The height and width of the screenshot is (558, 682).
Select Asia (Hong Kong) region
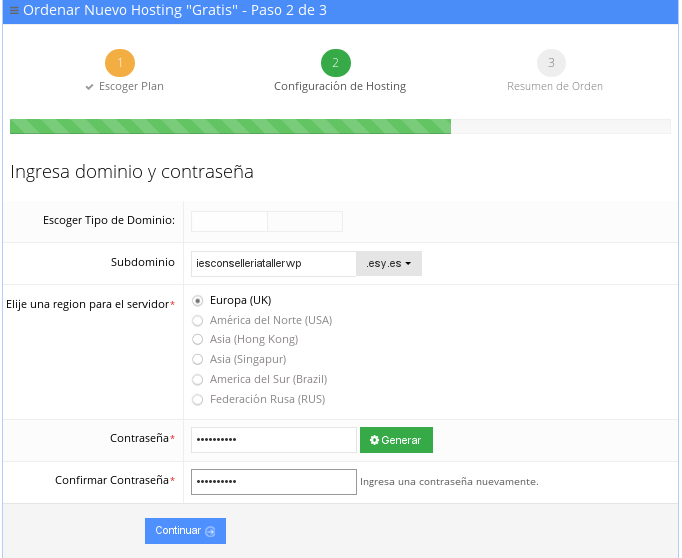[197, 339]
